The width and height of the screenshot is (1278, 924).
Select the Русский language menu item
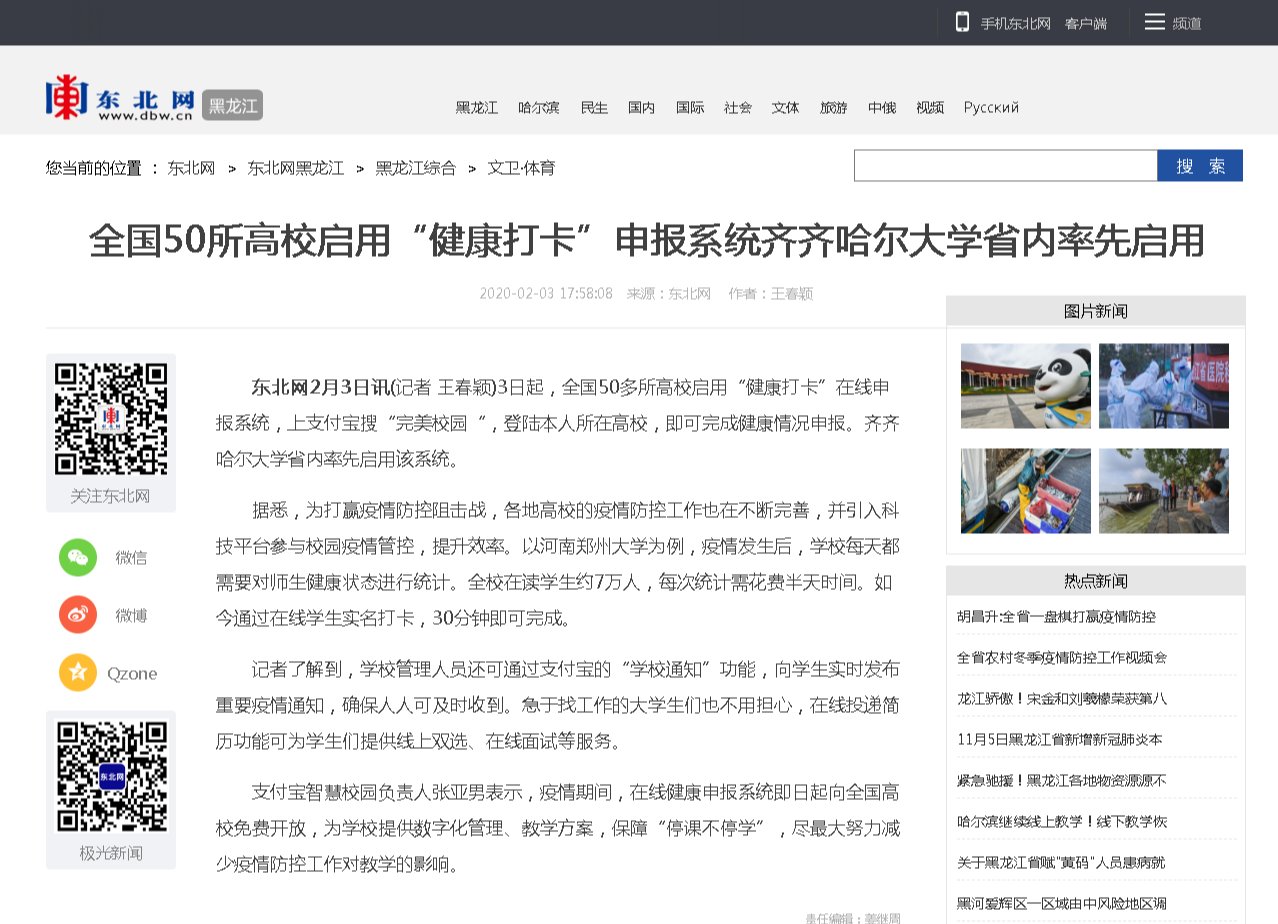[x=991, y=108]
